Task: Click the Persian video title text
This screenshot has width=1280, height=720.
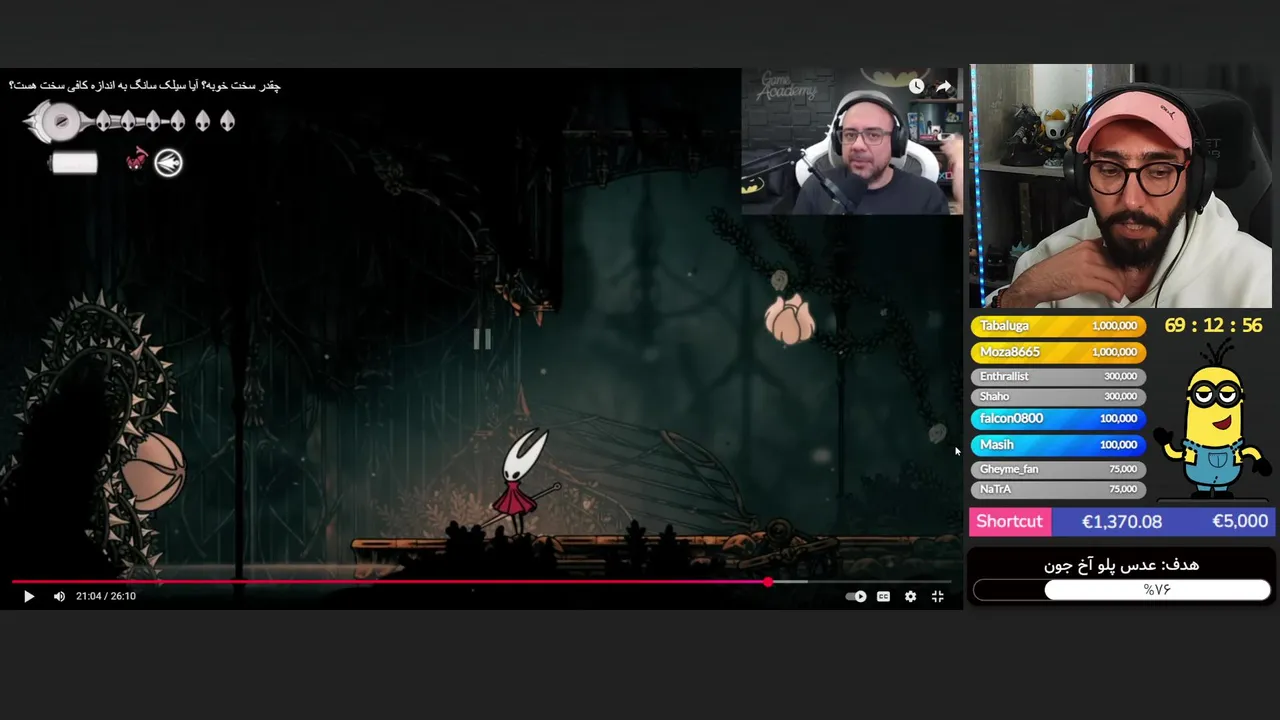Action: pos(145,85)
